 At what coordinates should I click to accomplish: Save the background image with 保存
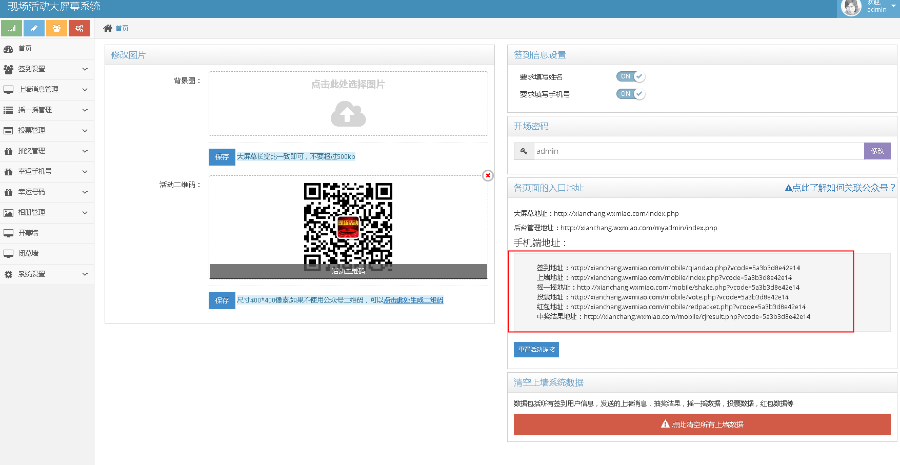coord(222,157)
